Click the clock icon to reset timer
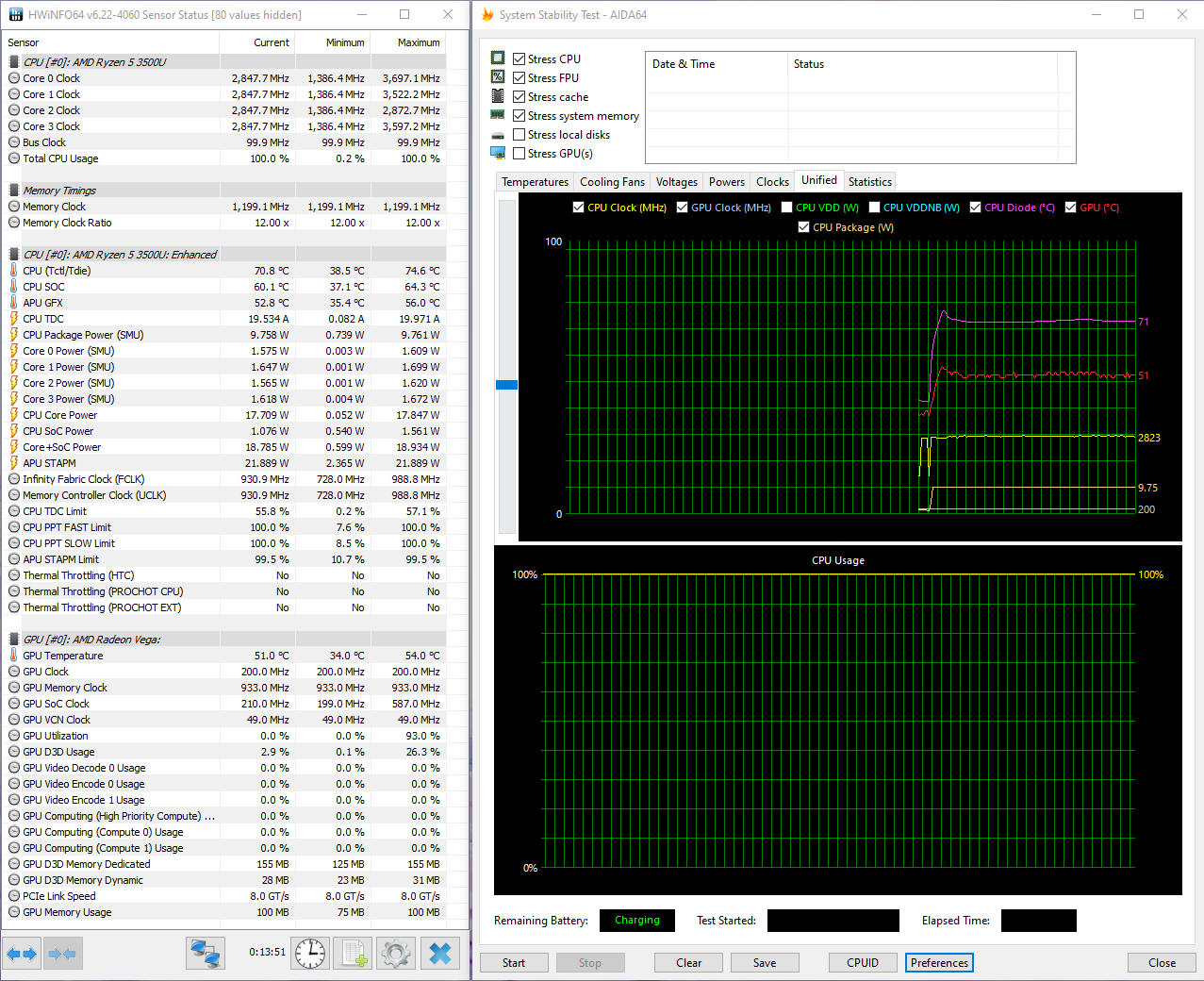This screenshot has width=1204, height=981. click(x=310, y=954)
